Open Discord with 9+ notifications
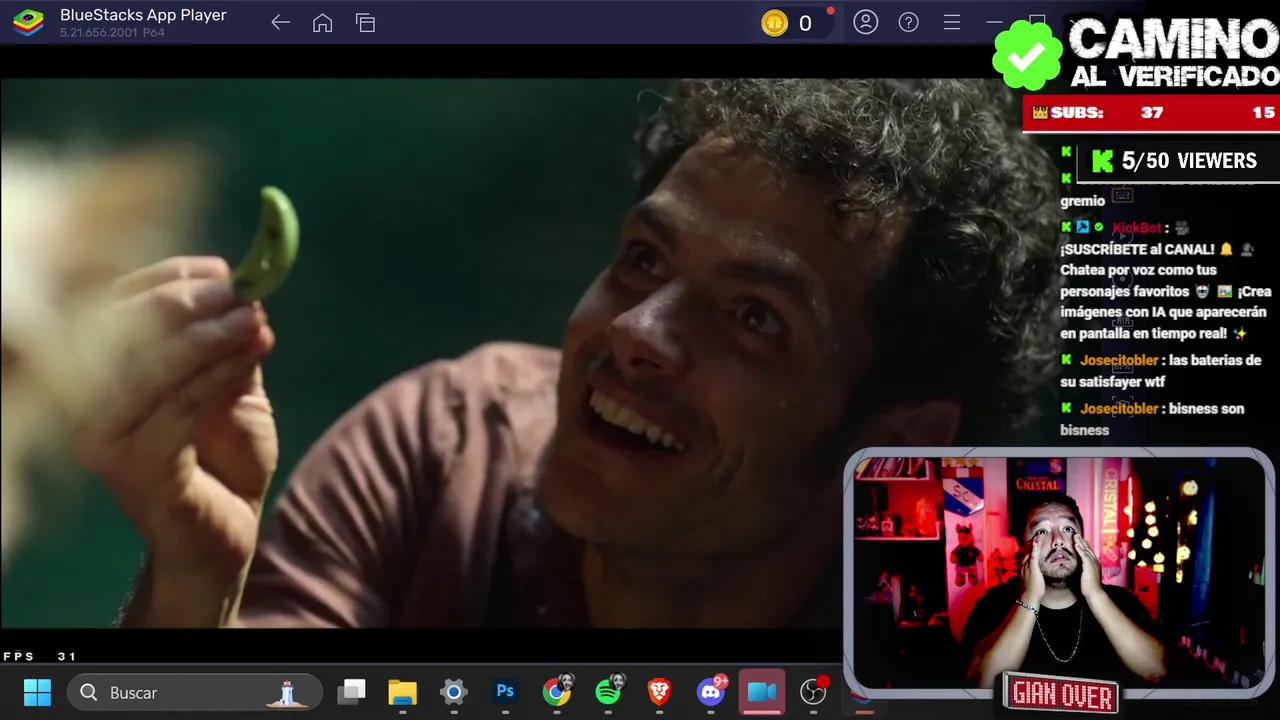The image size is (1280, 720). (x=712, y=691)
